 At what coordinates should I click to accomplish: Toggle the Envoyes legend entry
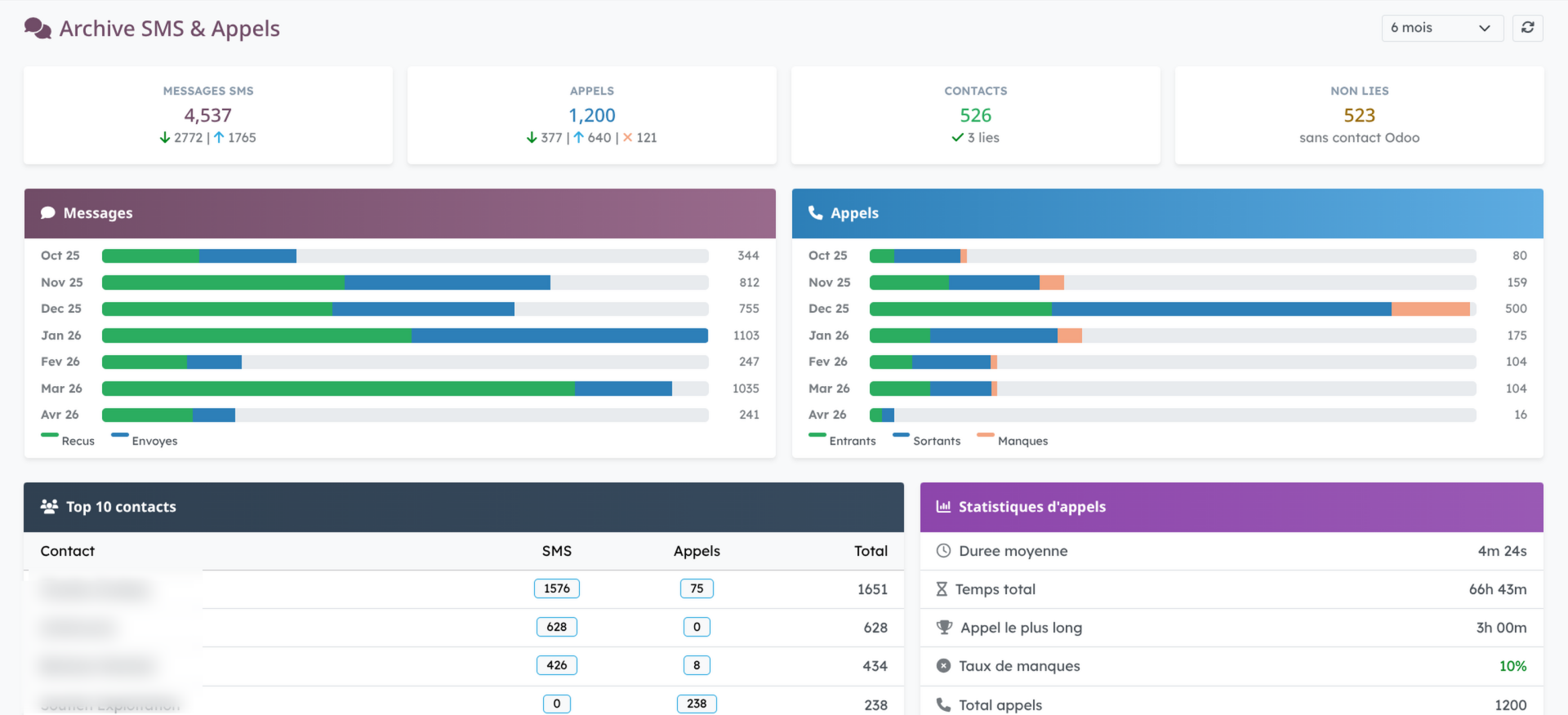coord(145,441)
